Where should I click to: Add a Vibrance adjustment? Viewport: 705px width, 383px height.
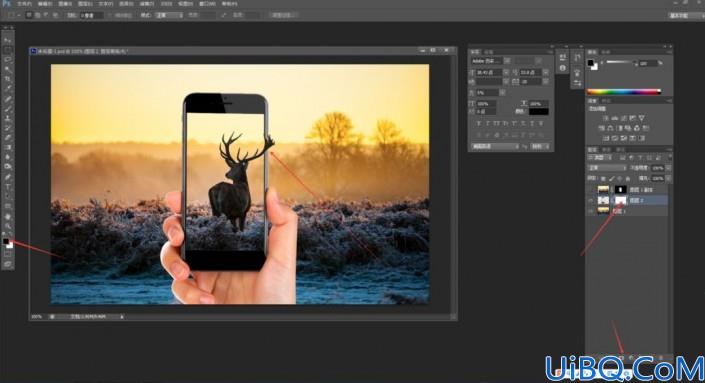tap(642, 118)
